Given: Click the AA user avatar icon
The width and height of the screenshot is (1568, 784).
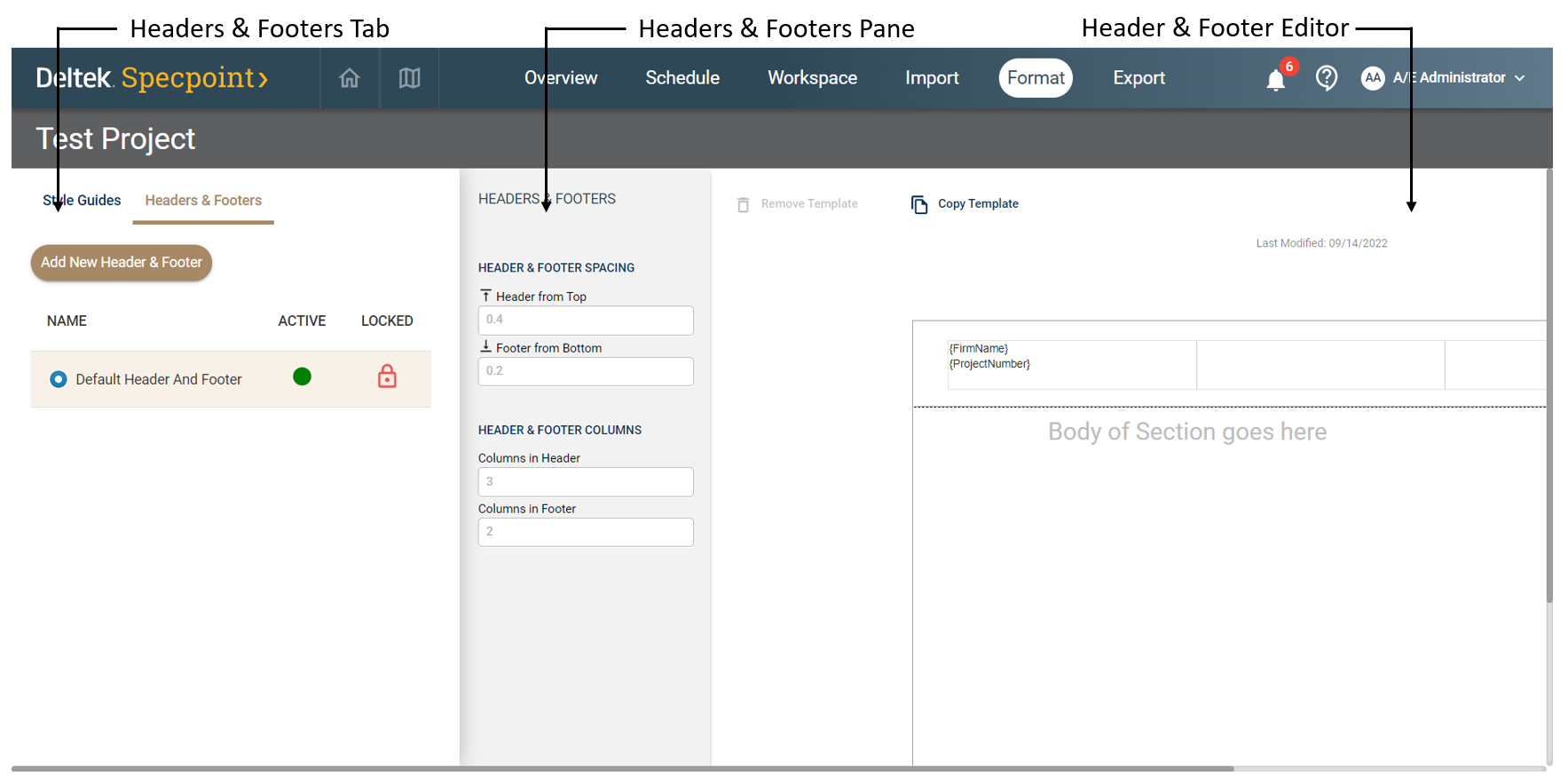Looking at the screenshot, I should [1372, 78].
